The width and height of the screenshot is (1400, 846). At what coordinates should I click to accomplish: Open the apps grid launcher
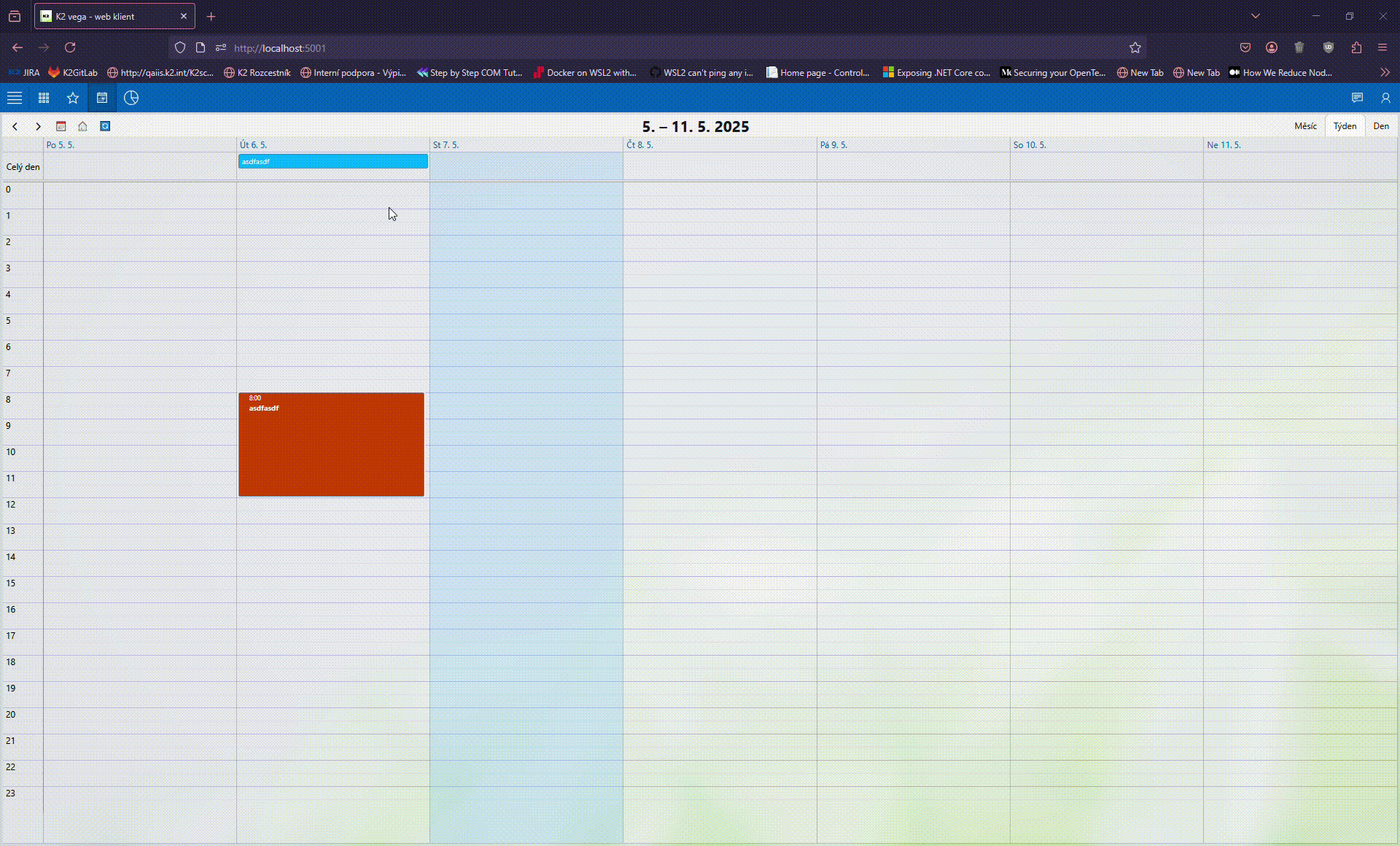44,98
